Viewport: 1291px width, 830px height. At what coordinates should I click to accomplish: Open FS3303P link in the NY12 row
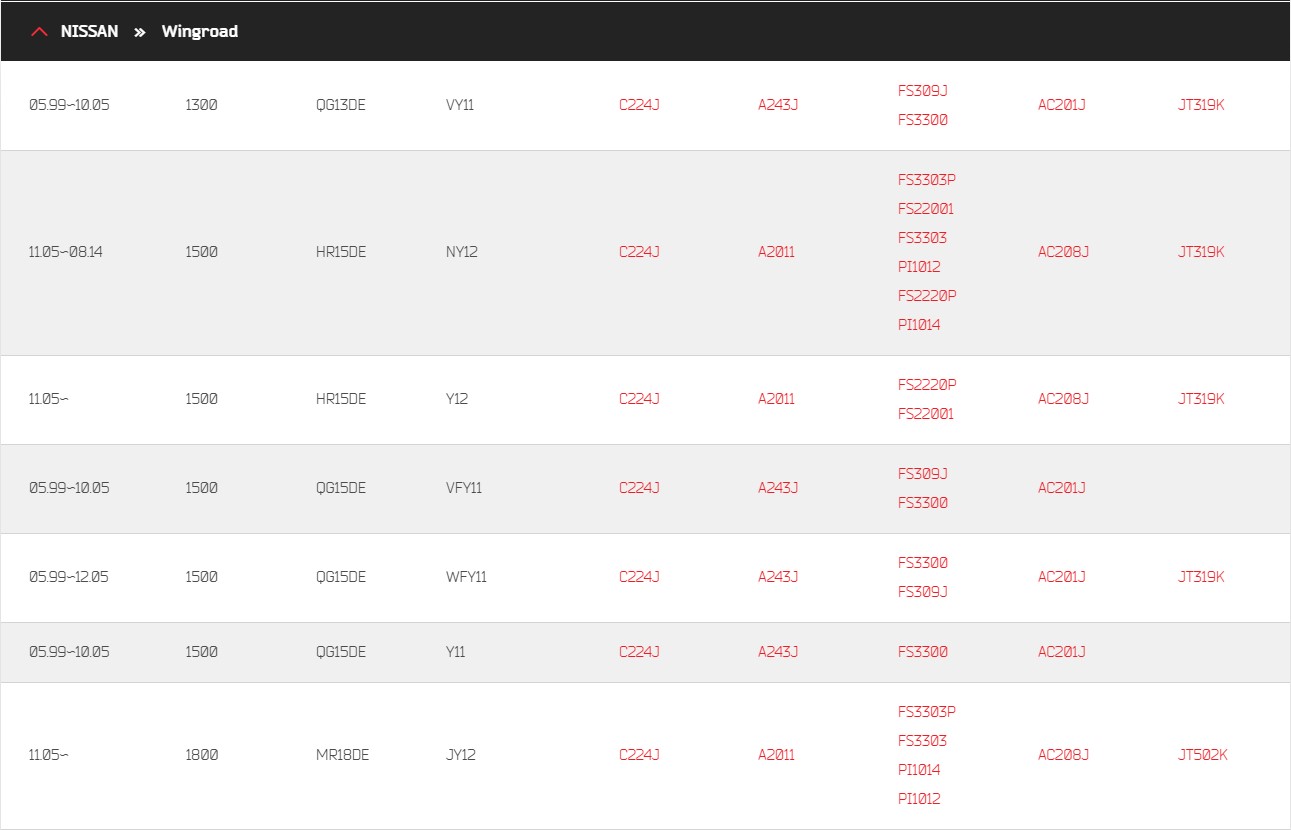coord(927,180)
